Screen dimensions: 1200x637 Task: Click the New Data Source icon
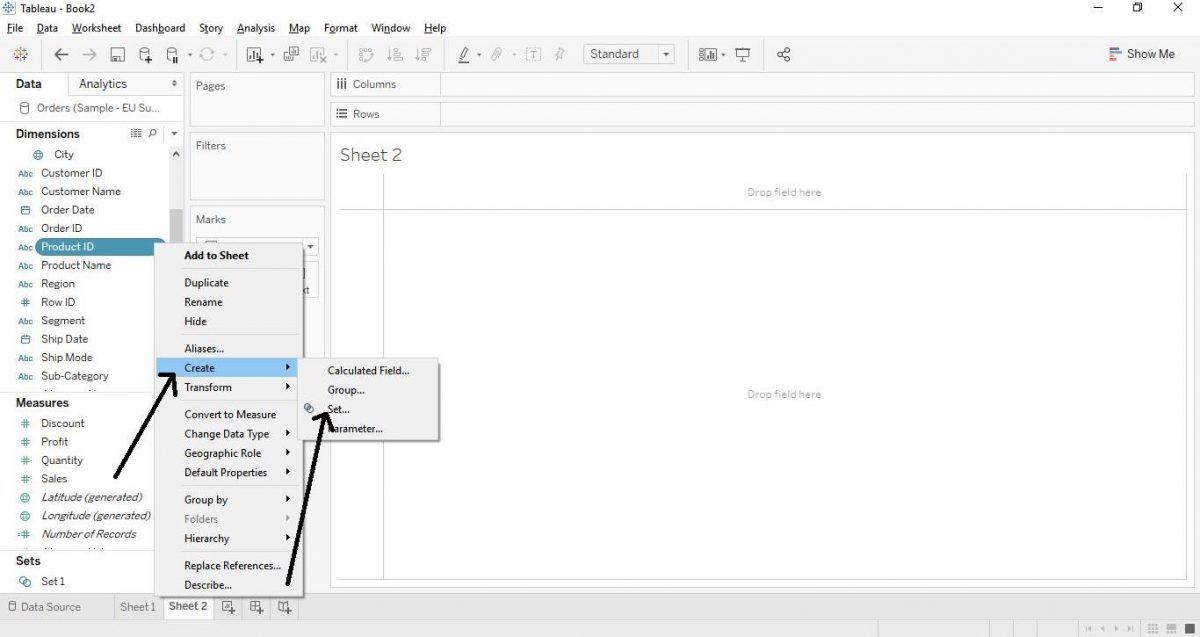146,55
